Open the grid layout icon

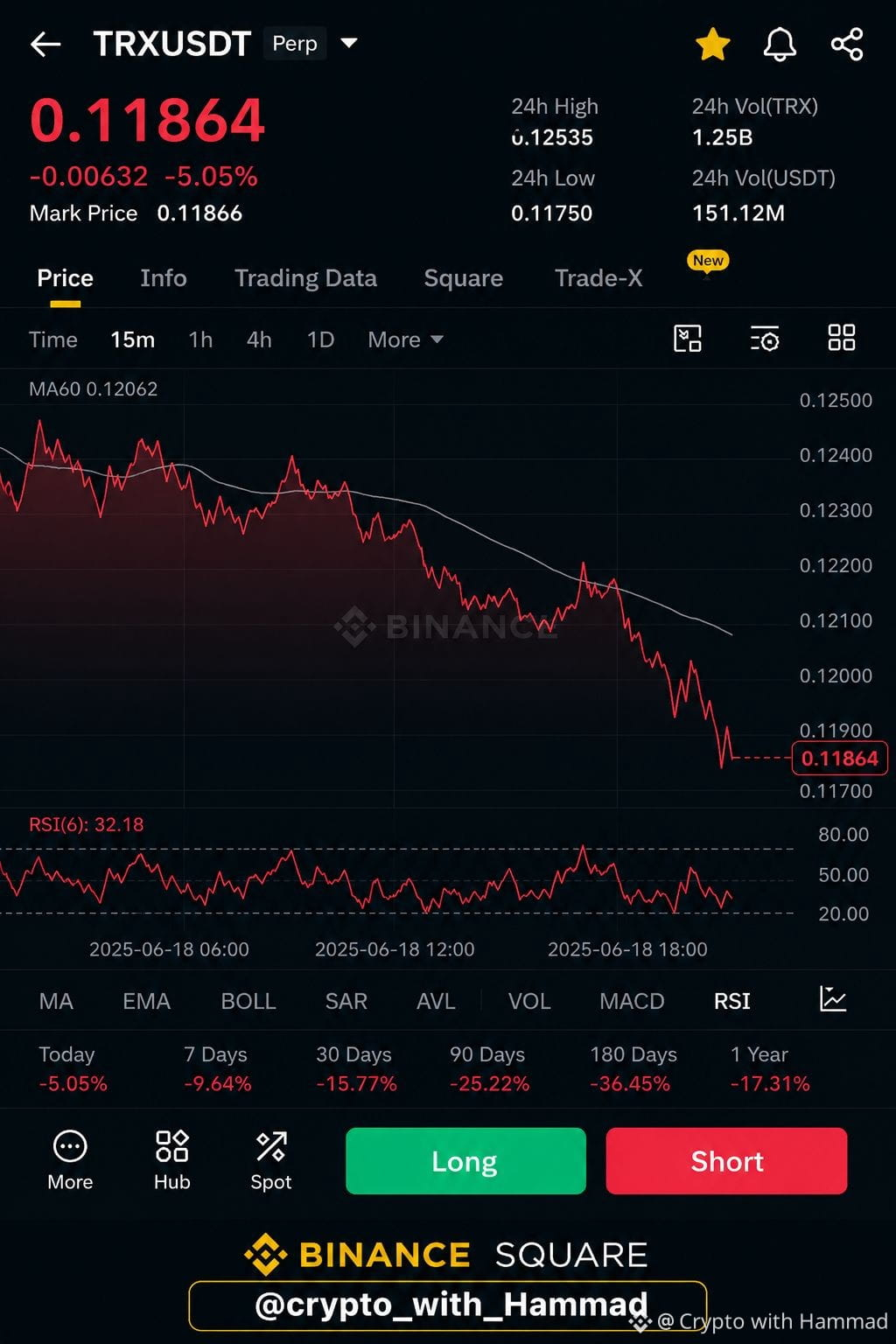point(842,338)
